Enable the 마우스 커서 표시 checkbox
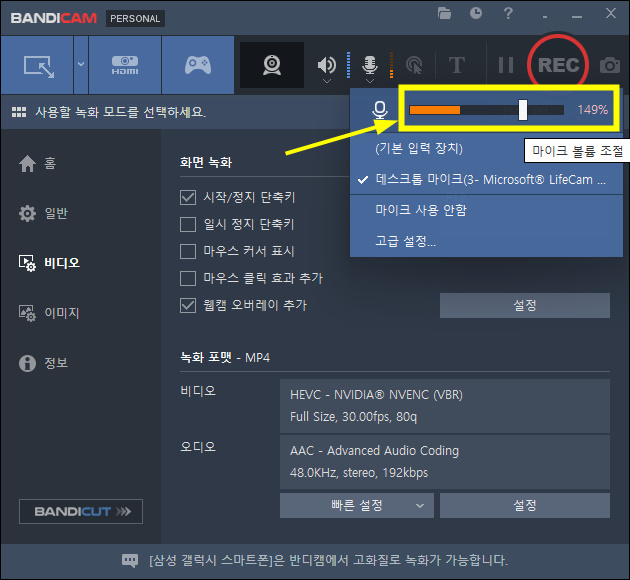The image size is (630, 580). [188, 251]
